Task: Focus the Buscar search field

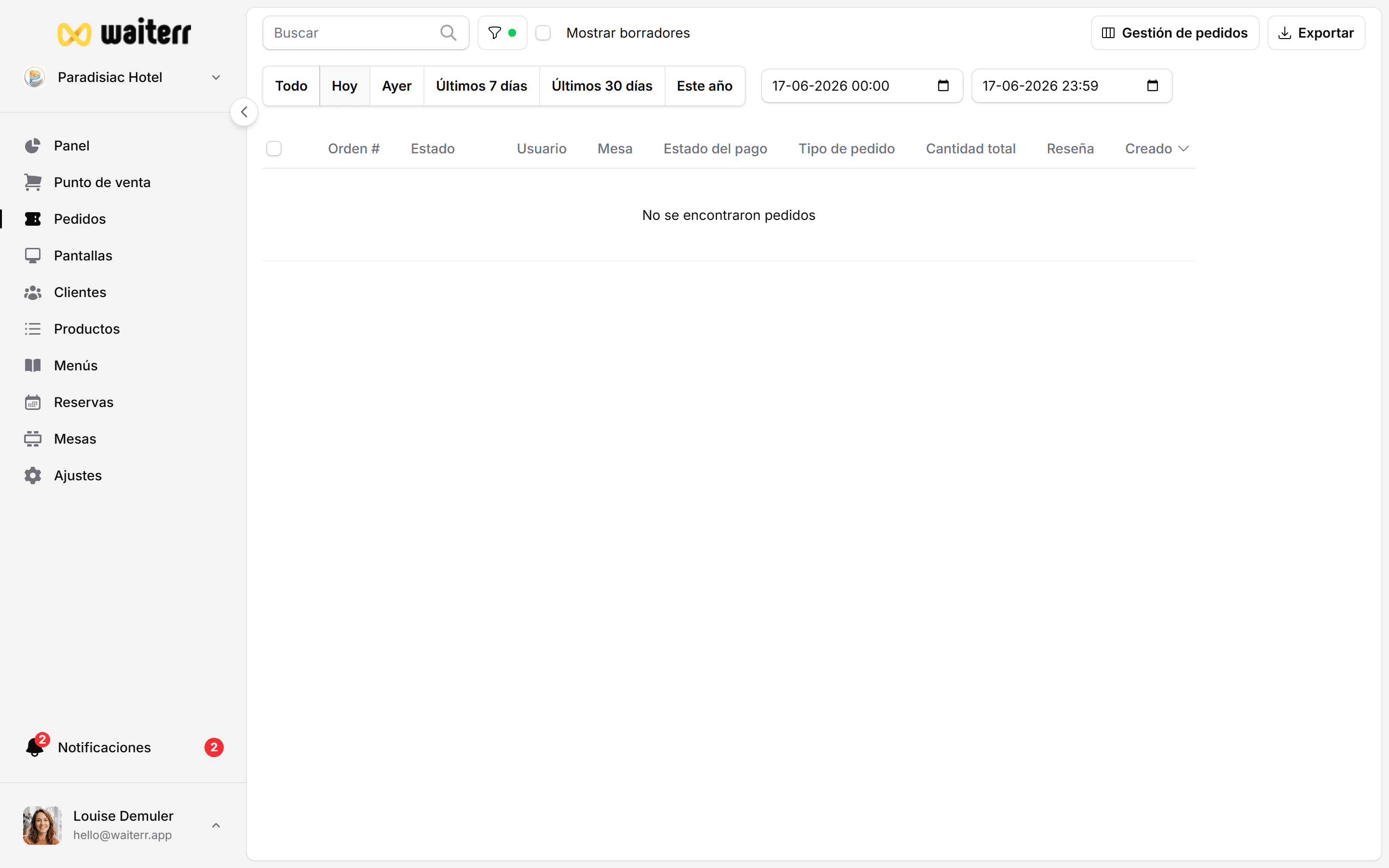Action: coord(366,33)
